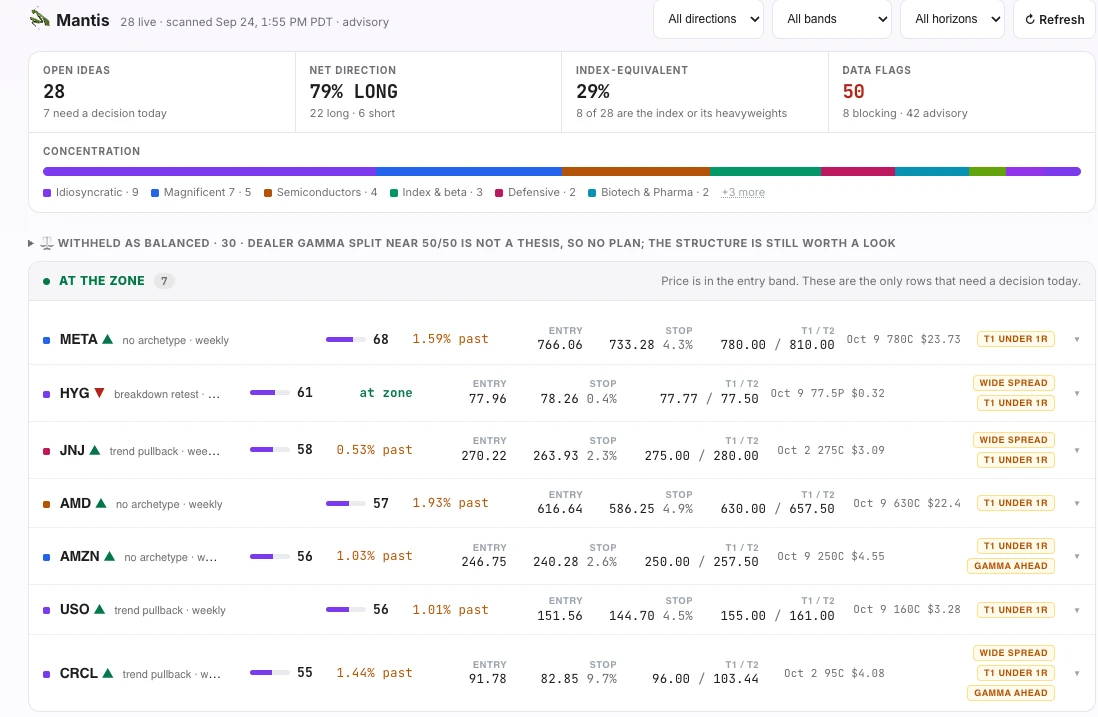Expand the JNJ row details arrow
This screenshot has height=717, width=1098.
(1077, 450)
